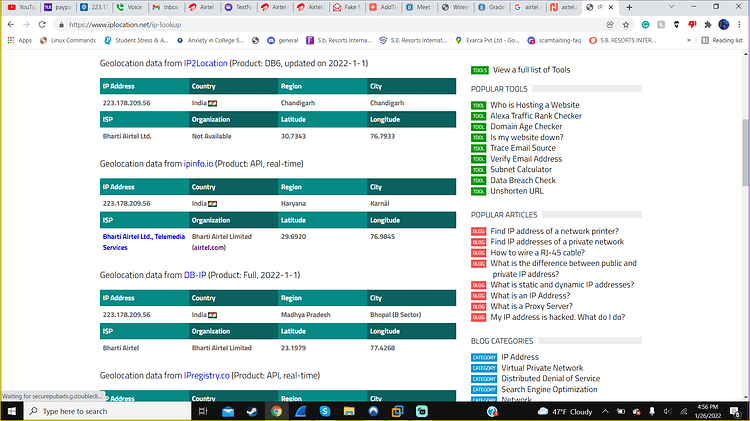Show hidden system tray icons chevron
The height and width of the screenshot is (421, 750).
(605, 411)
